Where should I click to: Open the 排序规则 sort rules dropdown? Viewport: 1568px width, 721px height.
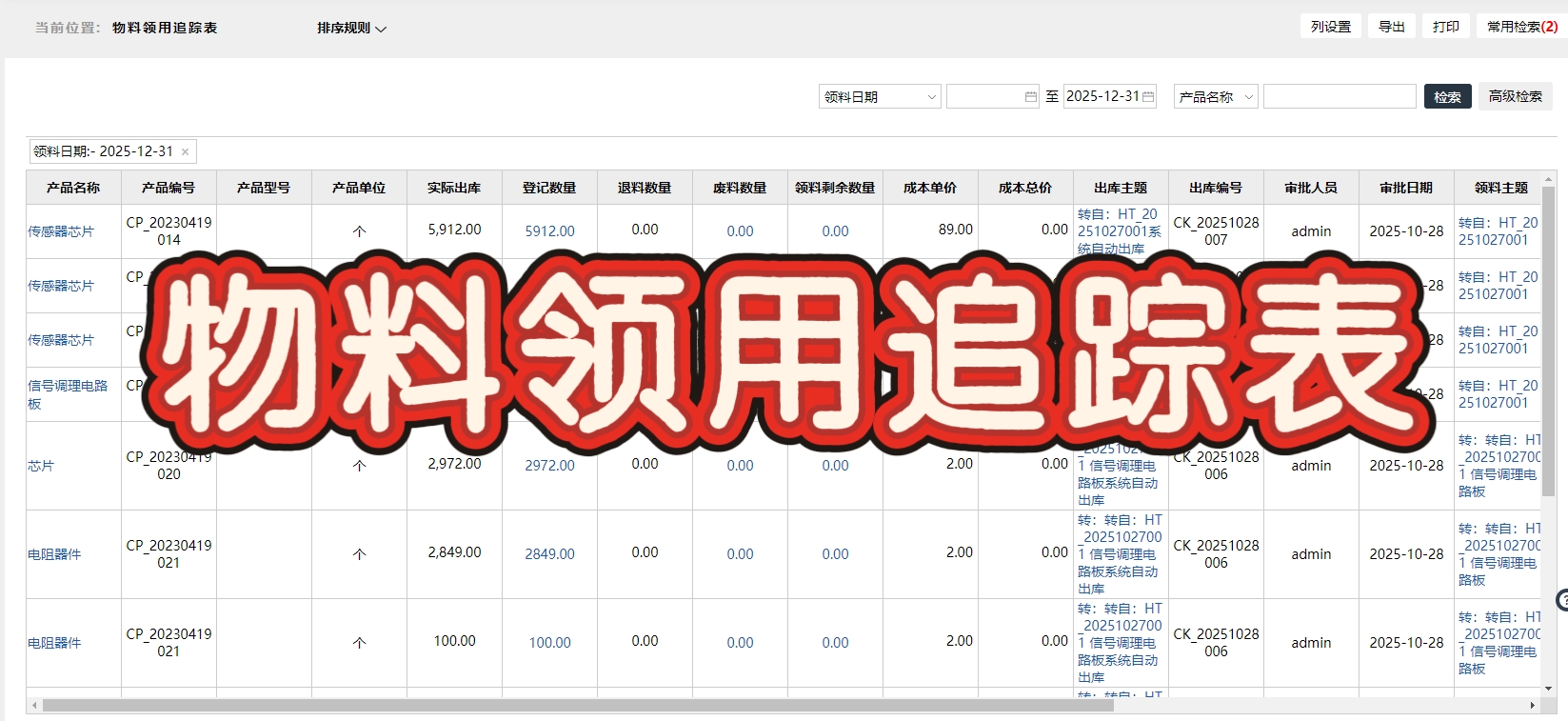[351, 29]
